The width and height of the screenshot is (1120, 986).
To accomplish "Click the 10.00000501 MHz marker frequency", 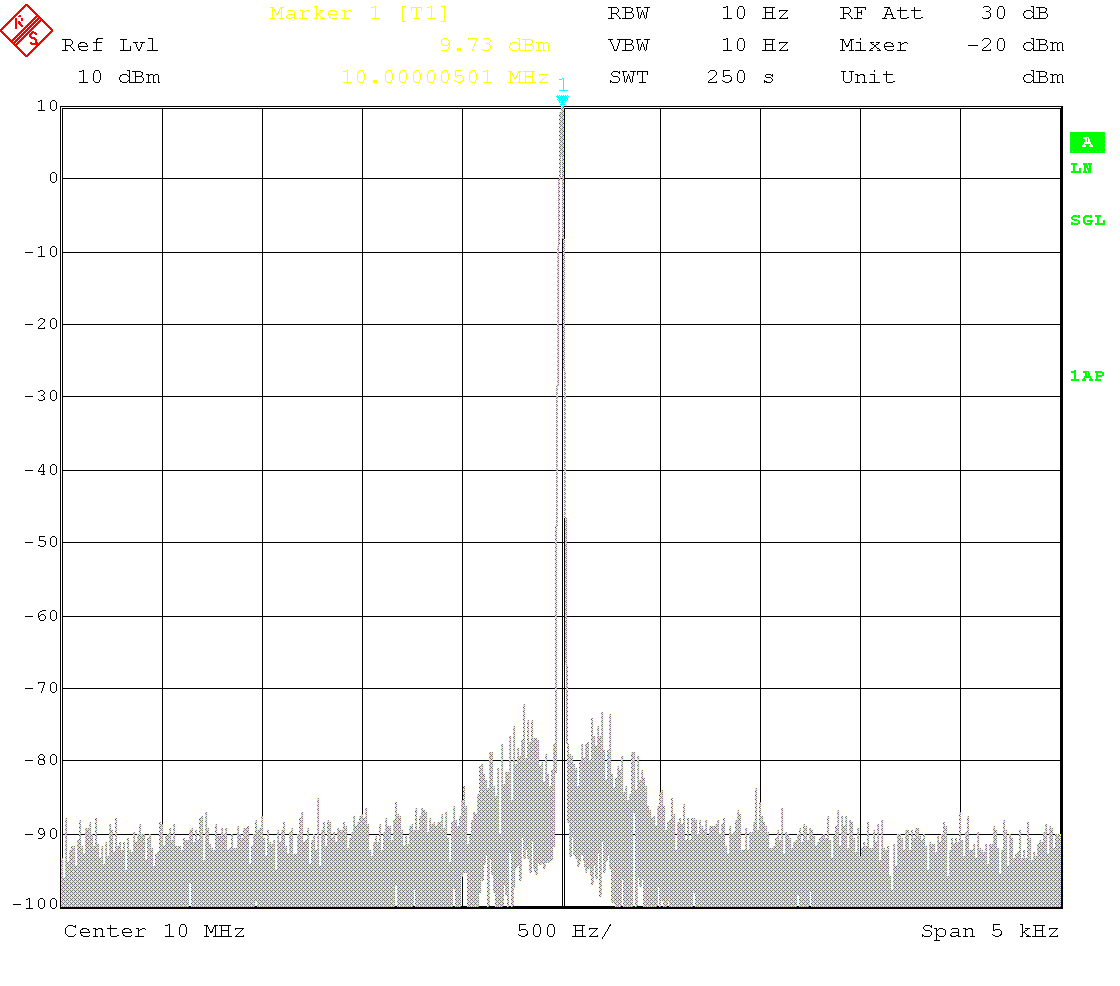I will pyautogui.click(x=445, y=77).
